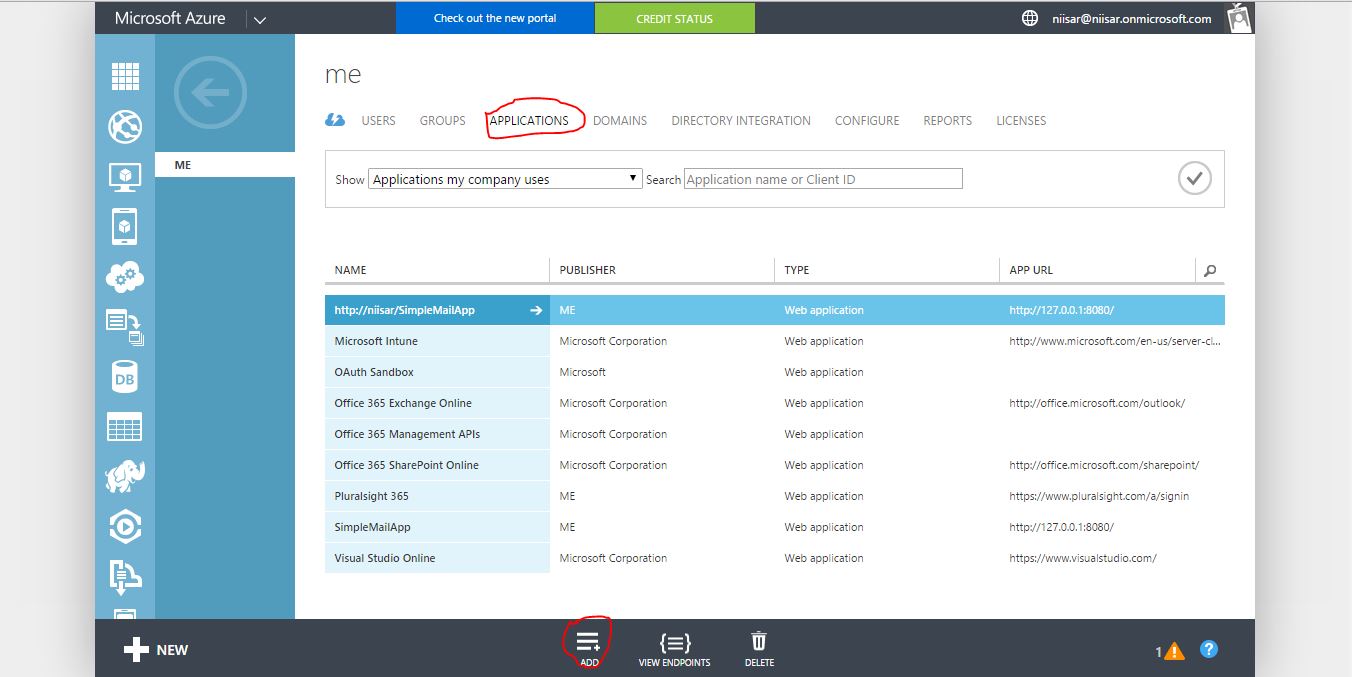1352x677 pixels.
Task: Expand the Microsoft Azure header dropdown chevron
Action: pos(260,19)
